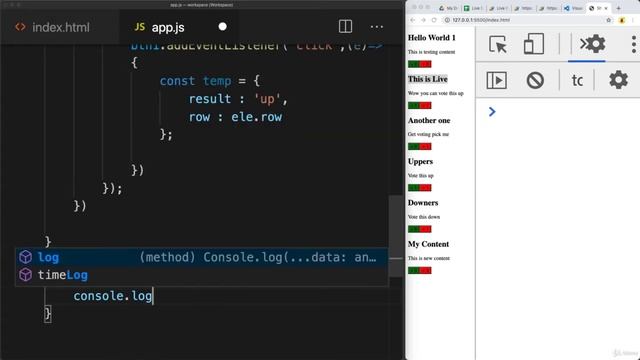This screenshot has width=640, height=360.
Task: Open the DevTools more tabs chevron
Action: (583, 43)
